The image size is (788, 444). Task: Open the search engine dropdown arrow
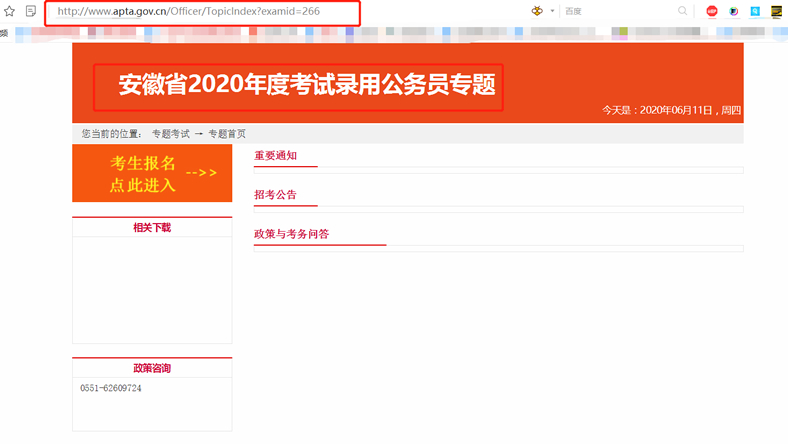552,11
